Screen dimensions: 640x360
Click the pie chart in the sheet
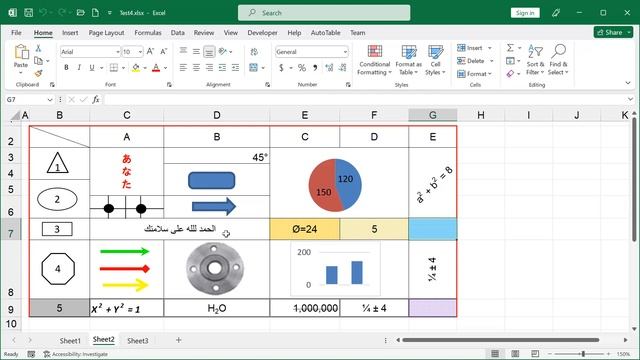click(335, 185)
